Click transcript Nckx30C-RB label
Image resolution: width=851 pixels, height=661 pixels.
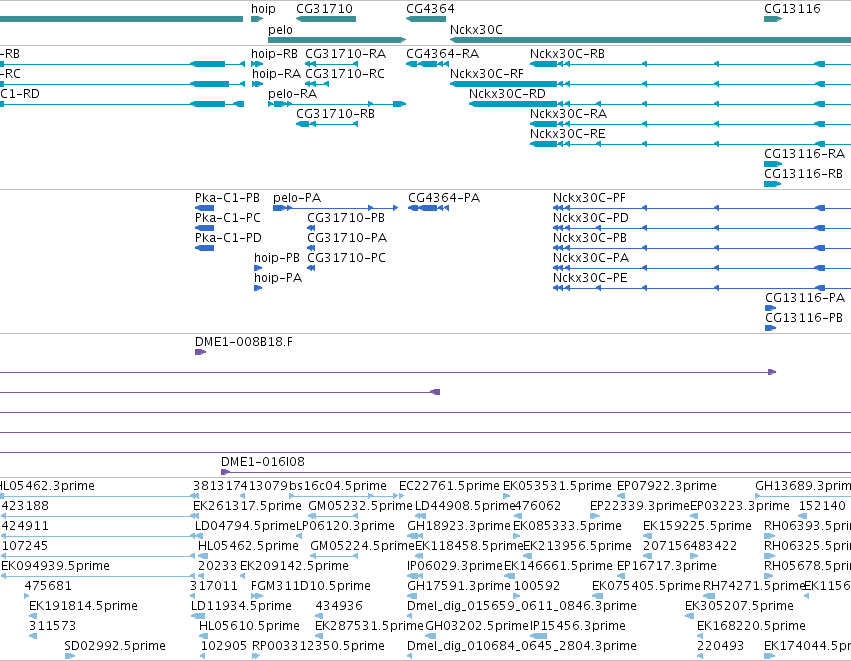coord(567,54)
